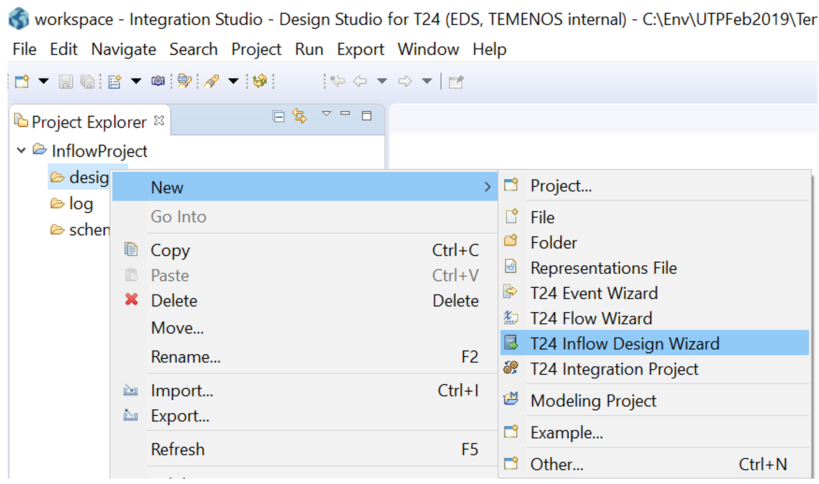Choose T24 Integration Project option
This screenshot has height=484, width=819.
[x=614, y=369]
